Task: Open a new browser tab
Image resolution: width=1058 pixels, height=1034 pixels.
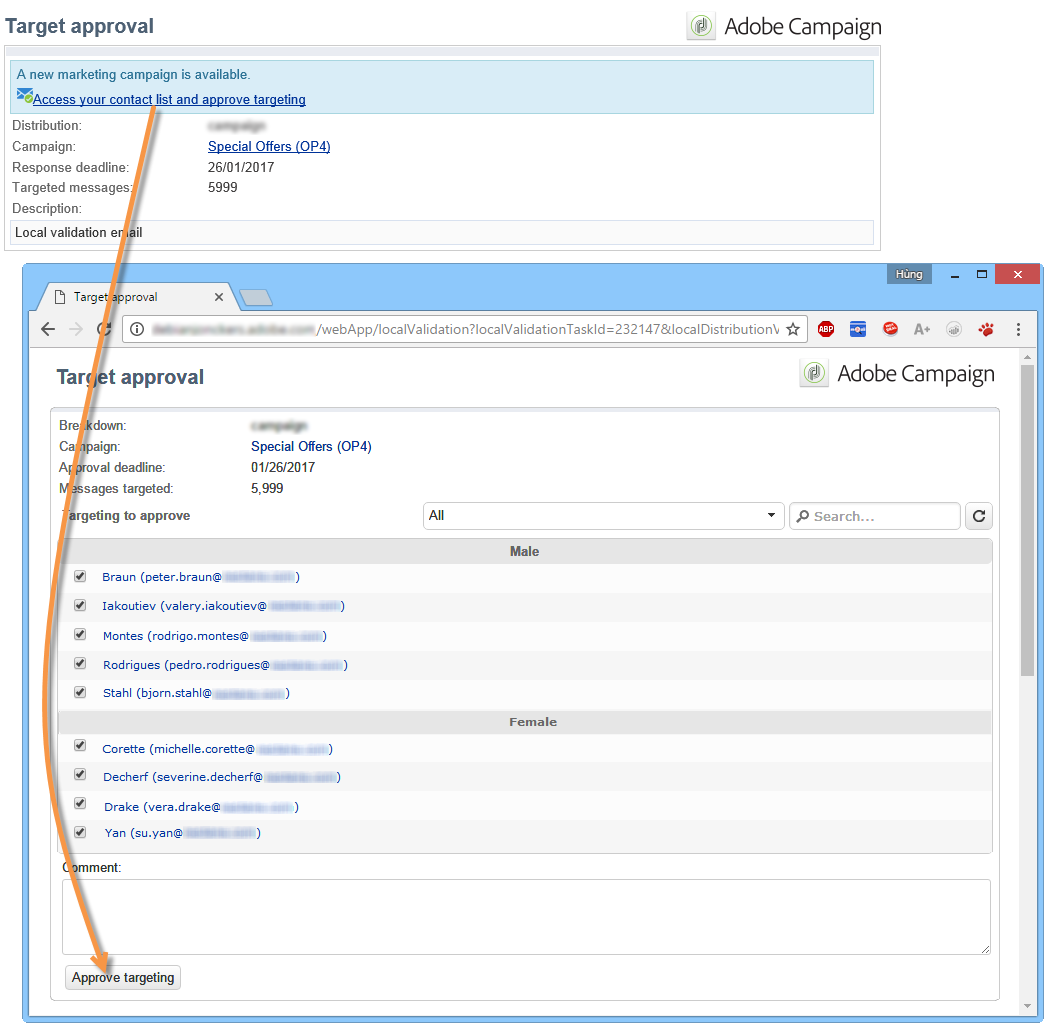Action: [x=256, y=297]
